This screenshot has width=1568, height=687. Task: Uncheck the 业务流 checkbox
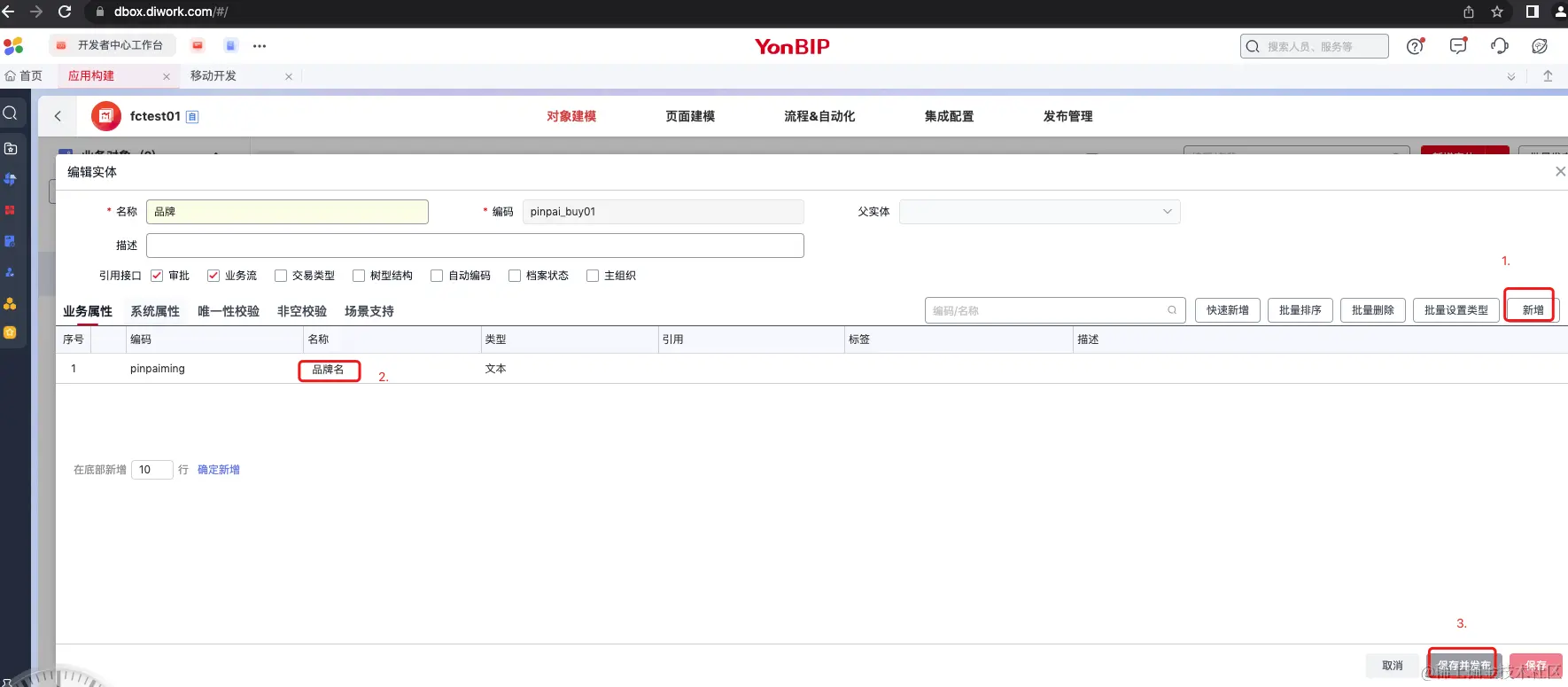[213, 276]
